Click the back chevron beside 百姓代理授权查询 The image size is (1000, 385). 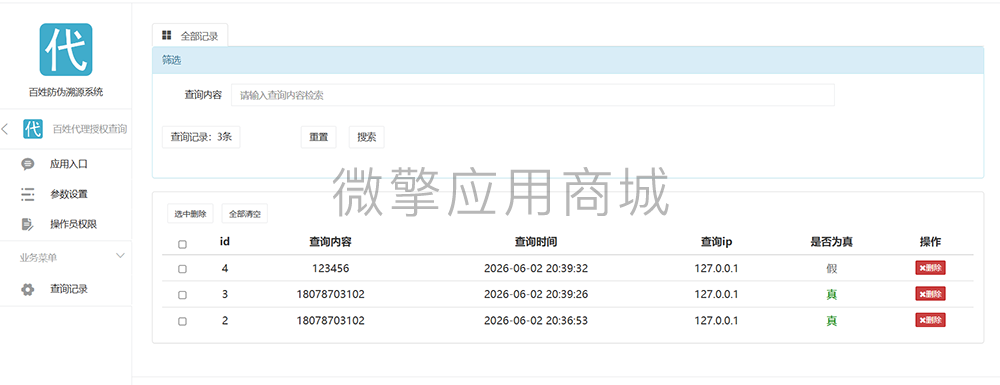tap(5, 129)
